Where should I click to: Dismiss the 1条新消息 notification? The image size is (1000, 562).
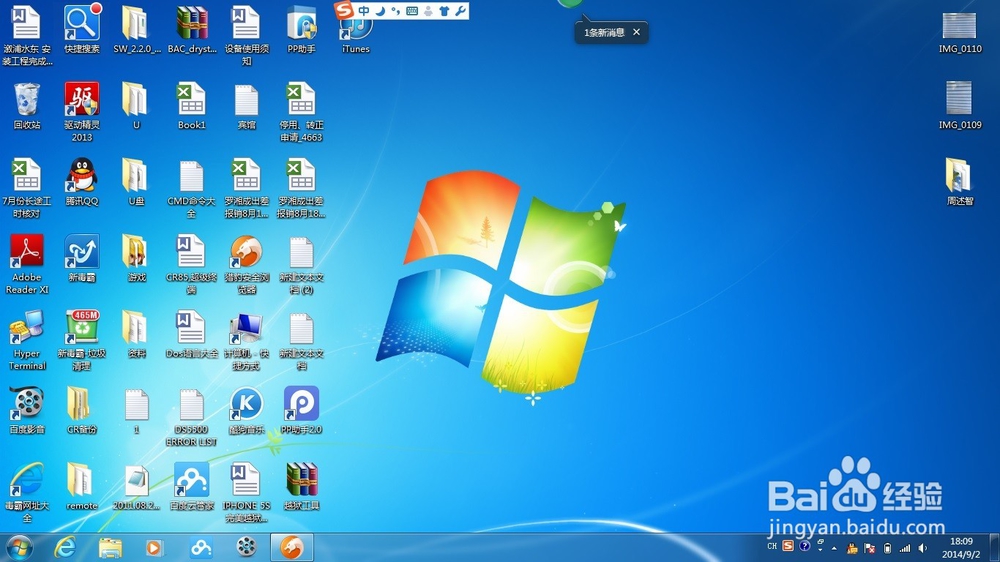click(636, 32)
